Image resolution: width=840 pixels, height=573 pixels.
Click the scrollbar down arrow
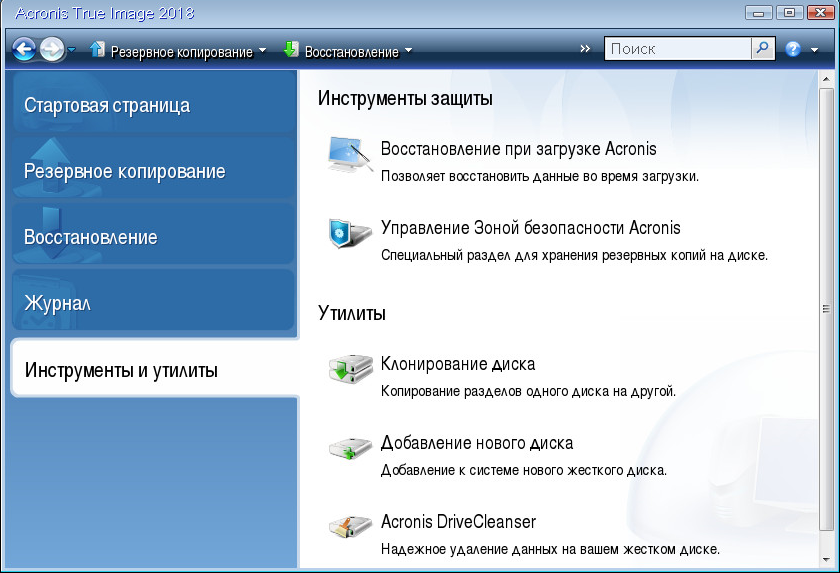point(826,560)
